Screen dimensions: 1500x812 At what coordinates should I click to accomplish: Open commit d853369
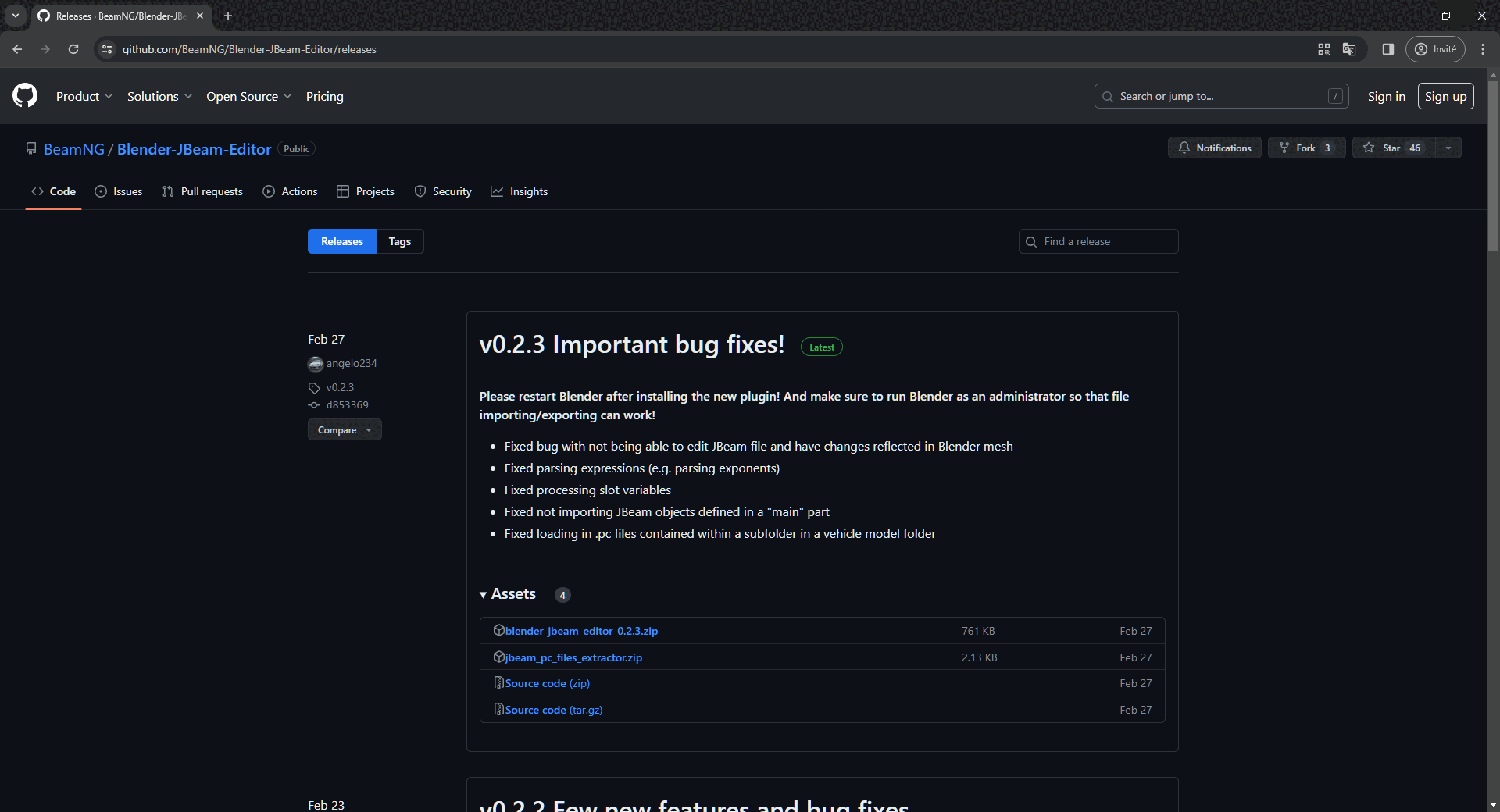click(x=348, y=405)
